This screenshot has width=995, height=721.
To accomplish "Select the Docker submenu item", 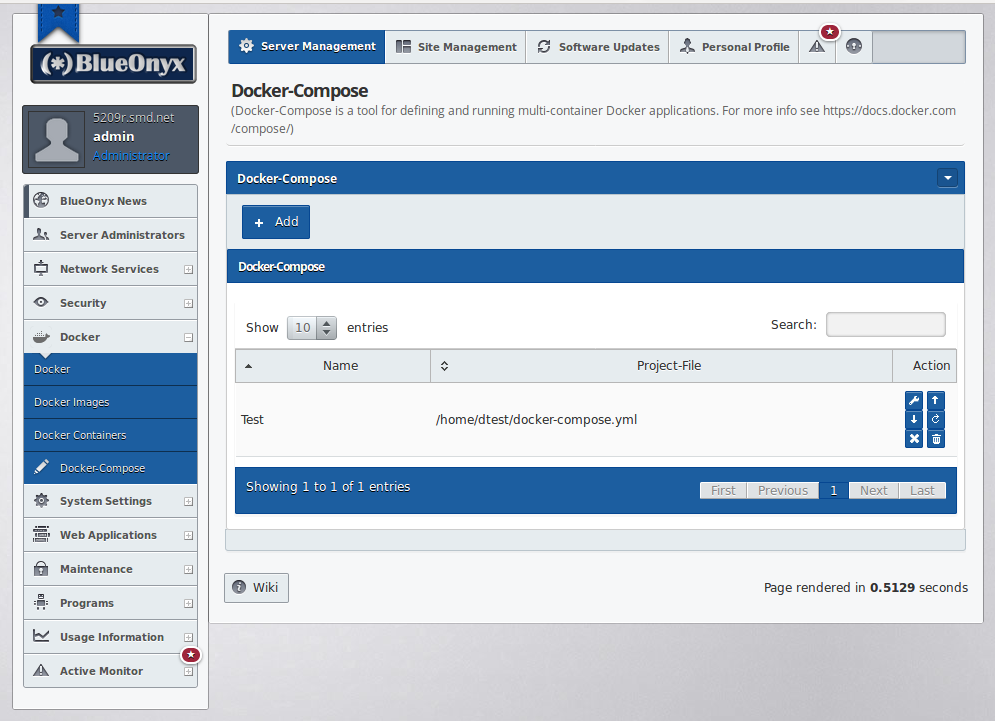I will click(110, 369).
